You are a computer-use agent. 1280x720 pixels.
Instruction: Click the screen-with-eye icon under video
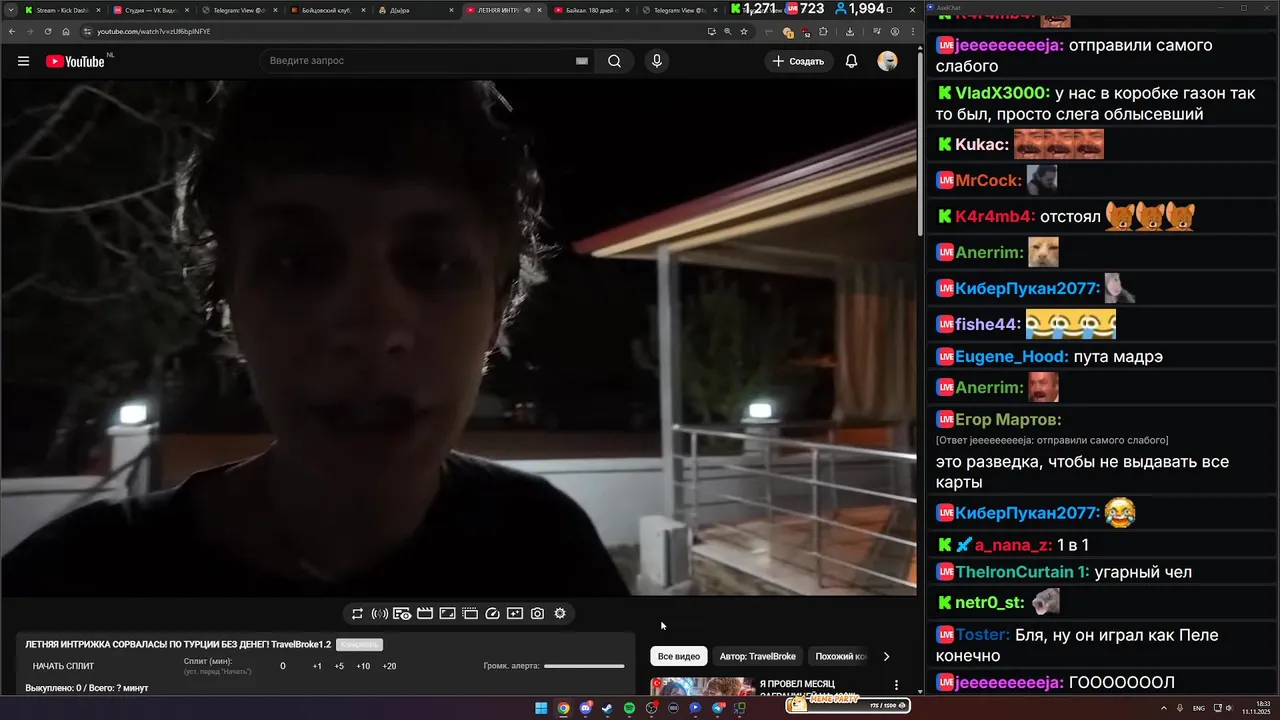point(402,614)
